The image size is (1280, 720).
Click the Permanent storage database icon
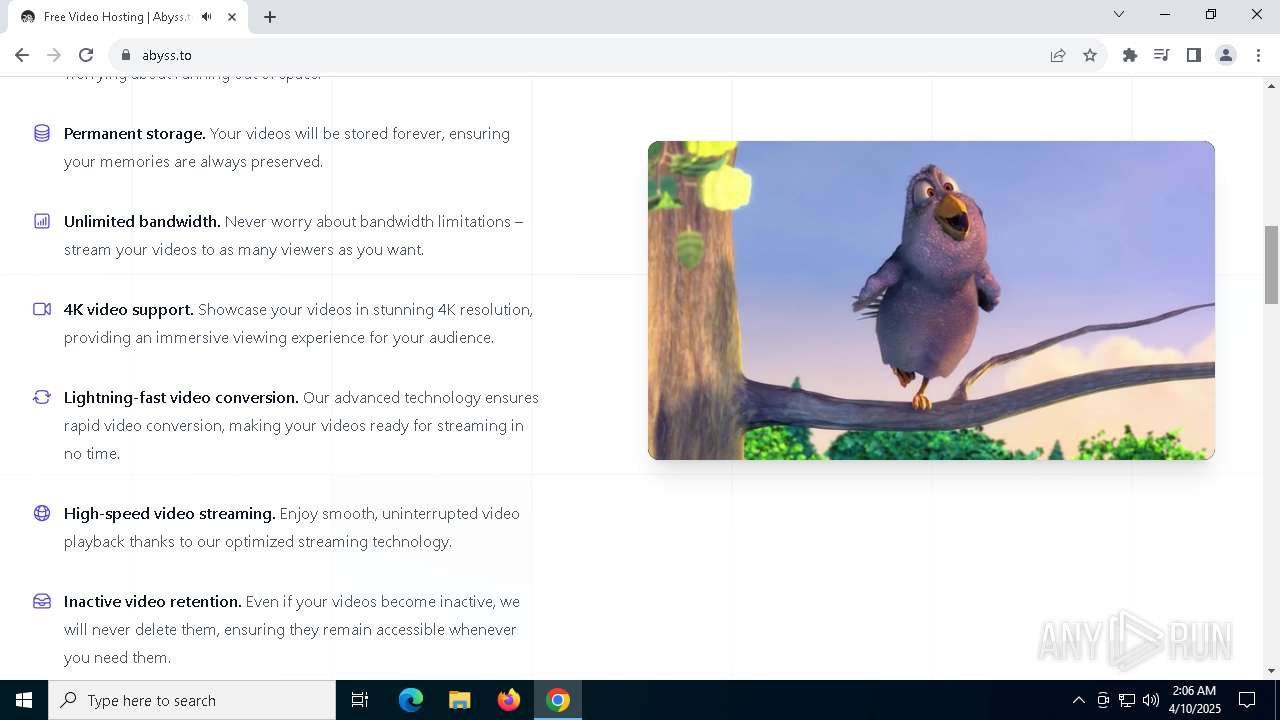tap(42, 133)
